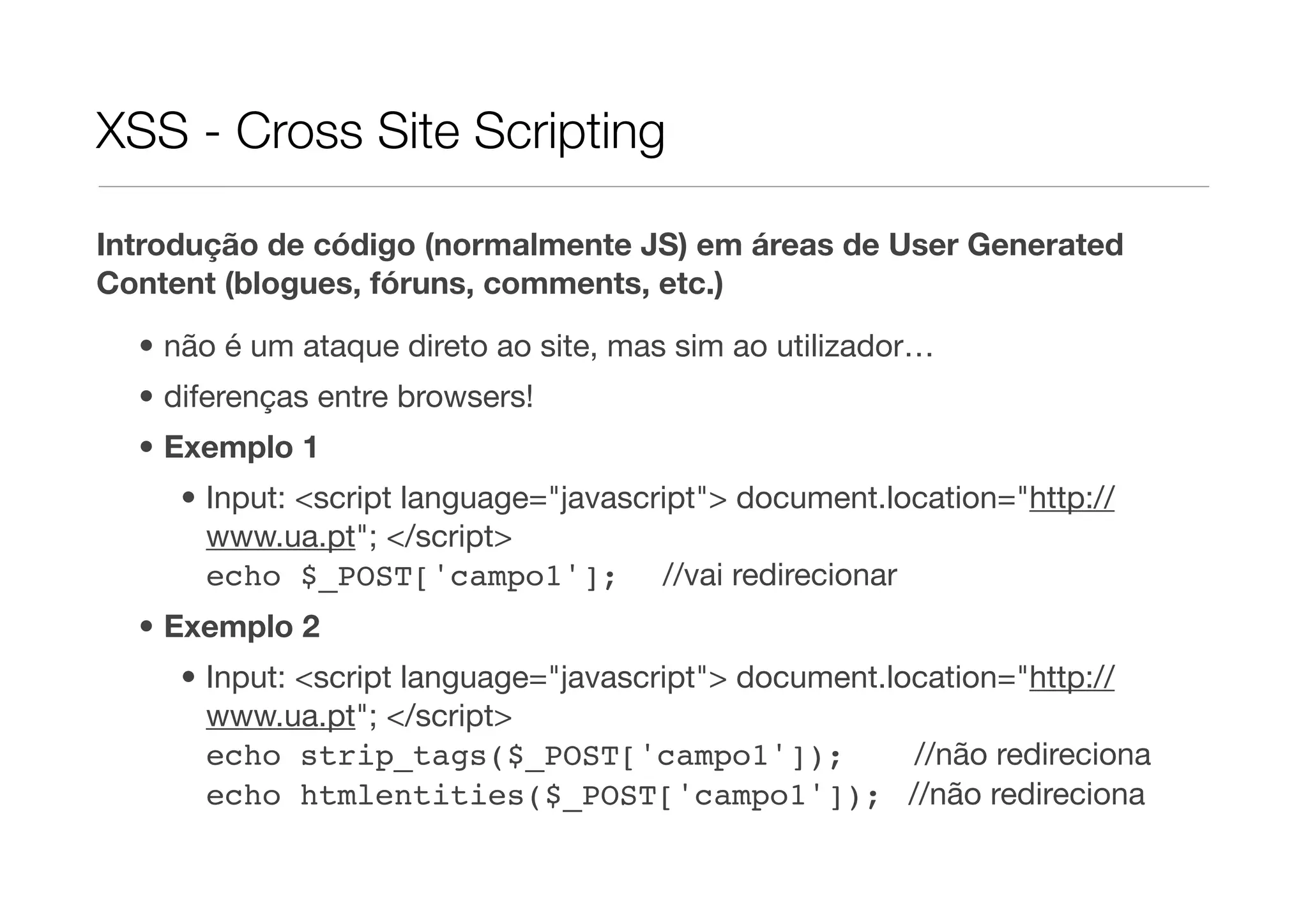Click the code line echo $_POST['campo1'];
This screenshot has height=924, width=1308.
click(412, 577)
